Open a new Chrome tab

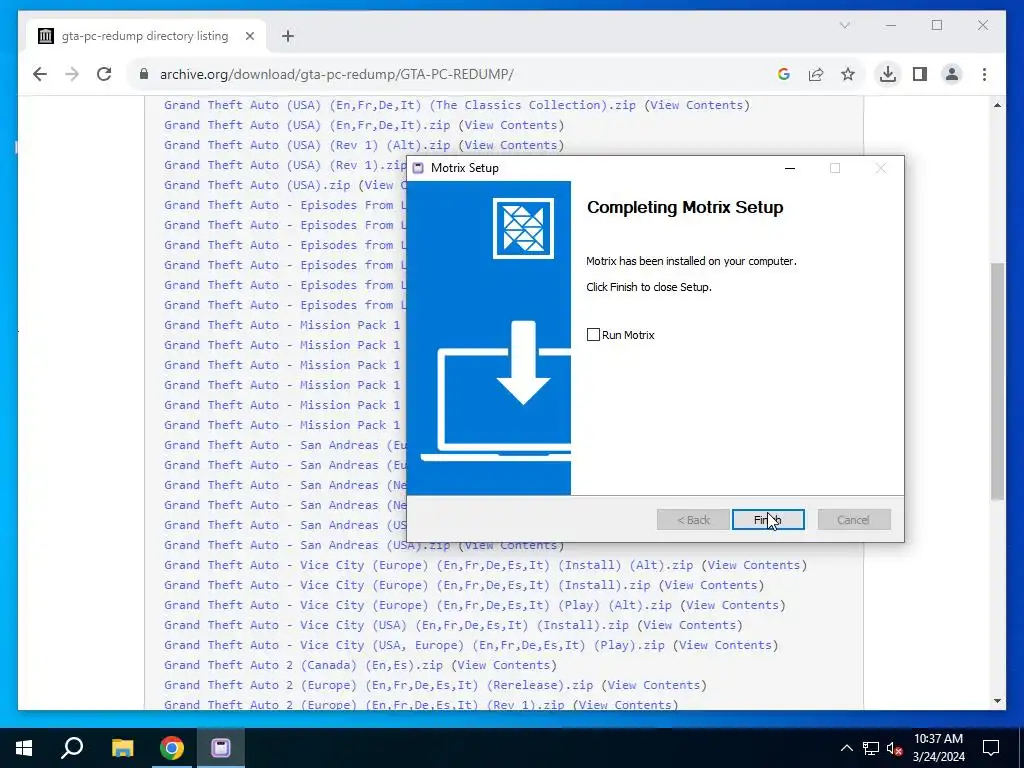(x=288, y=36)
